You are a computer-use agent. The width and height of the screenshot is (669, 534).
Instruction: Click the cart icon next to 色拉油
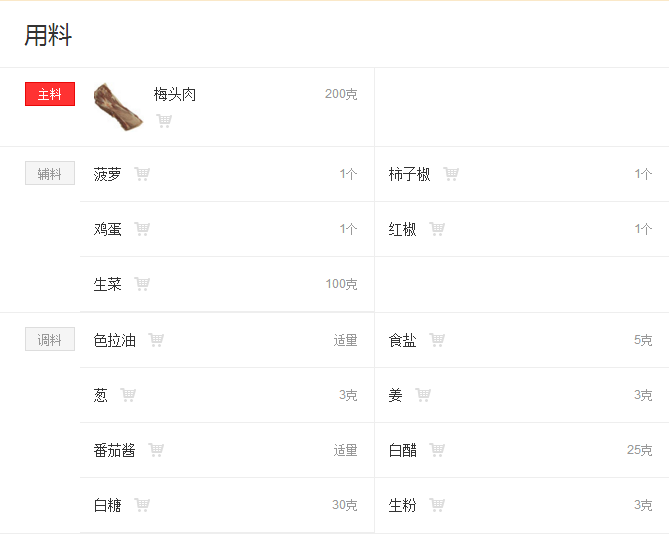point(156,340)
